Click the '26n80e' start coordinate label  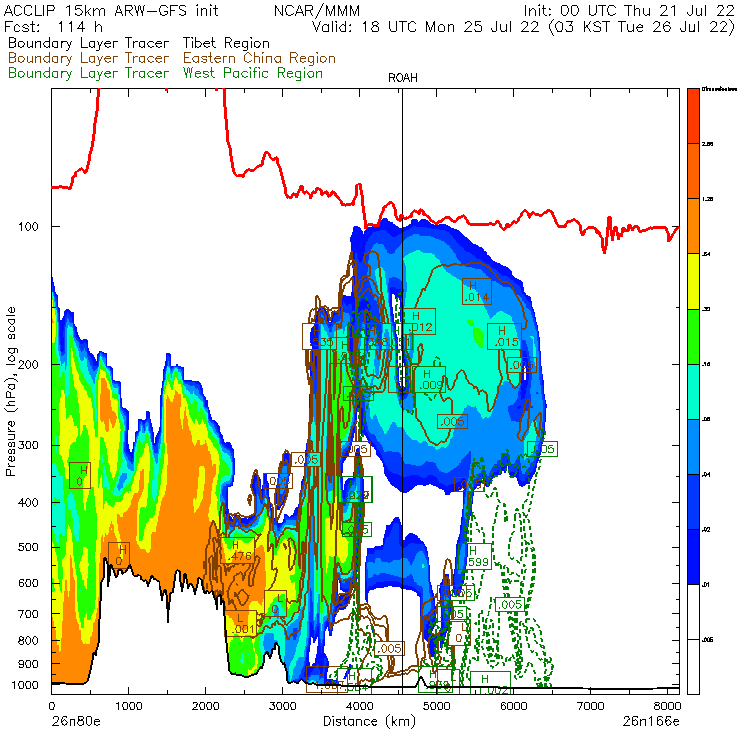(x=76, y=721)
